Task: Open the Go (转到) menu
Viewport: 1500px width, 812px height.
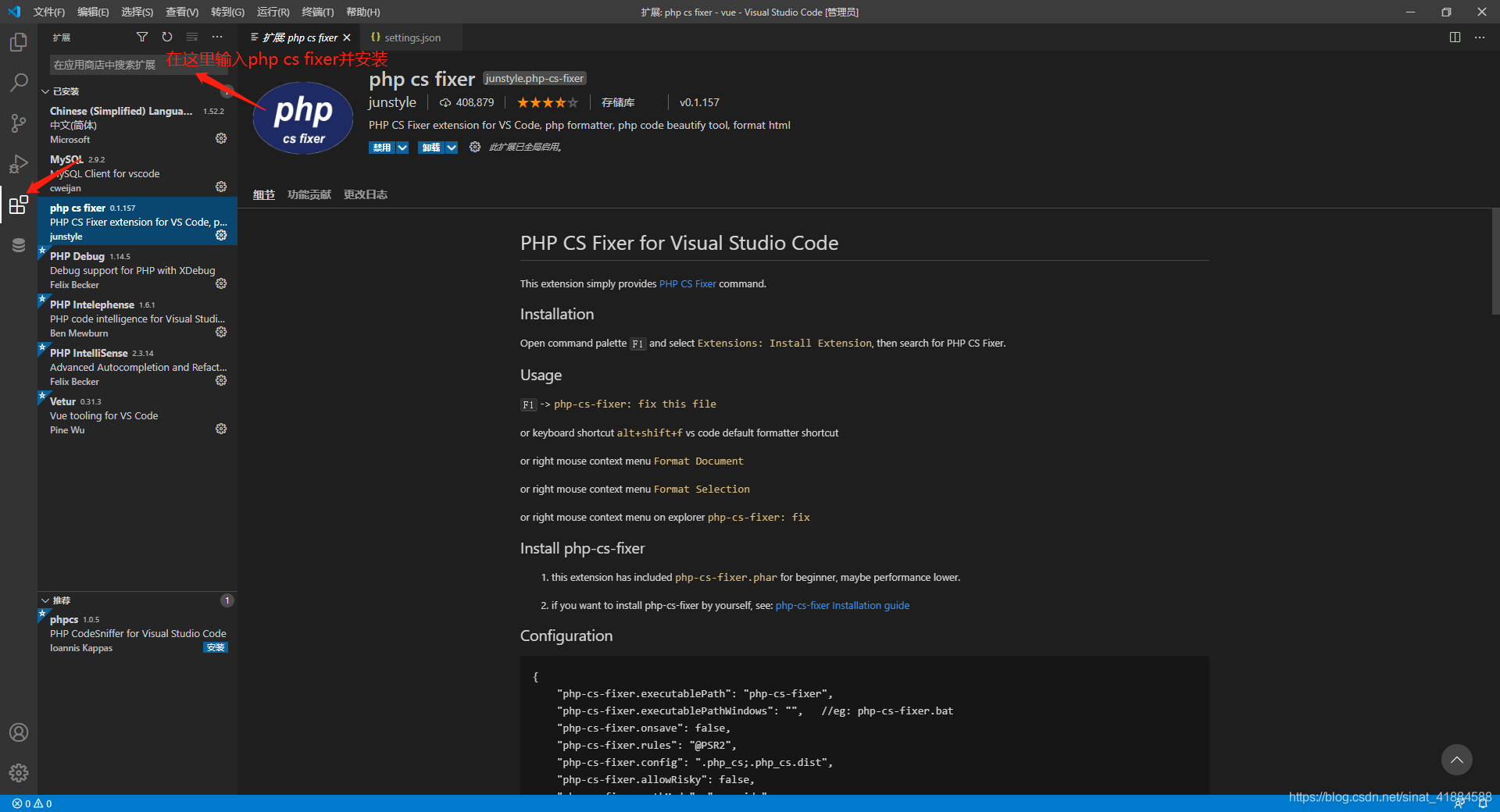Action: pyautogui.click(x=227, y=12)
